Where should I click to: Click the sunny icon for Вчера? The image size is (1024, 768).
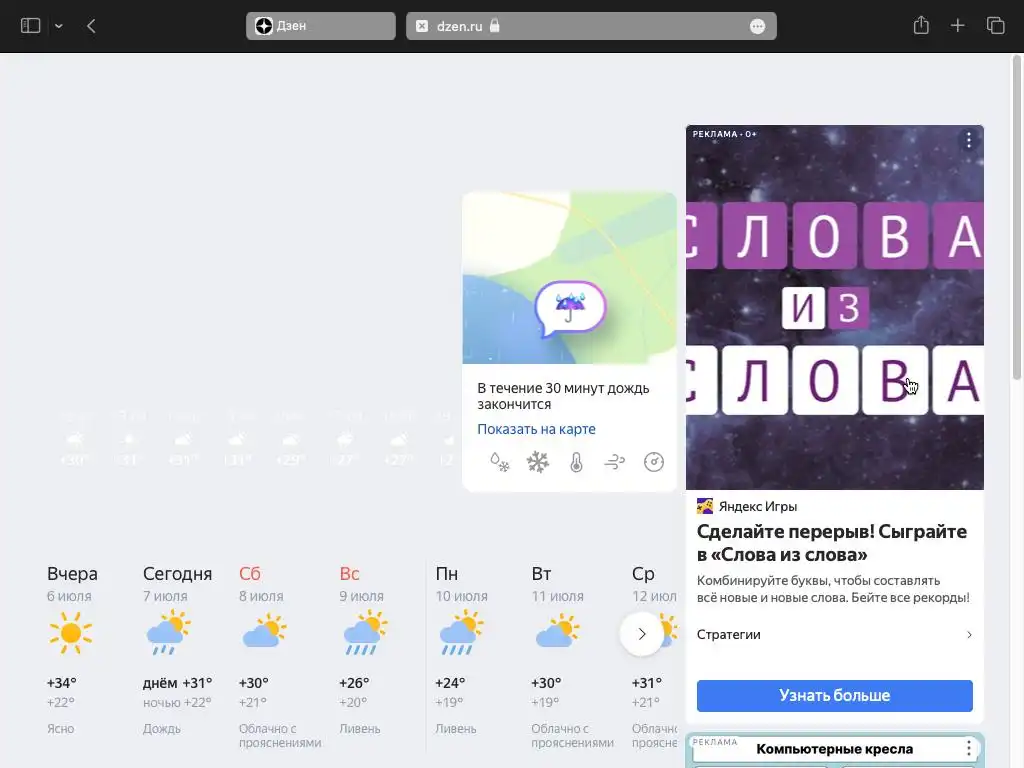[x=71, y=633]
